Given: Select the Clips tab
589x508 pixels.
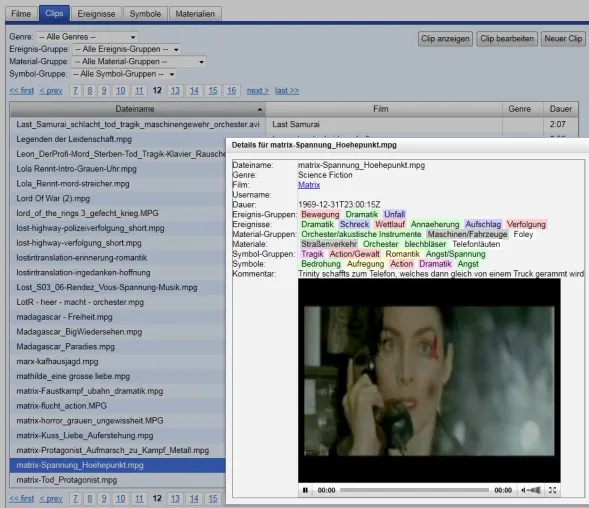Looking at the screenshot, I should click(x=54, y=13).
